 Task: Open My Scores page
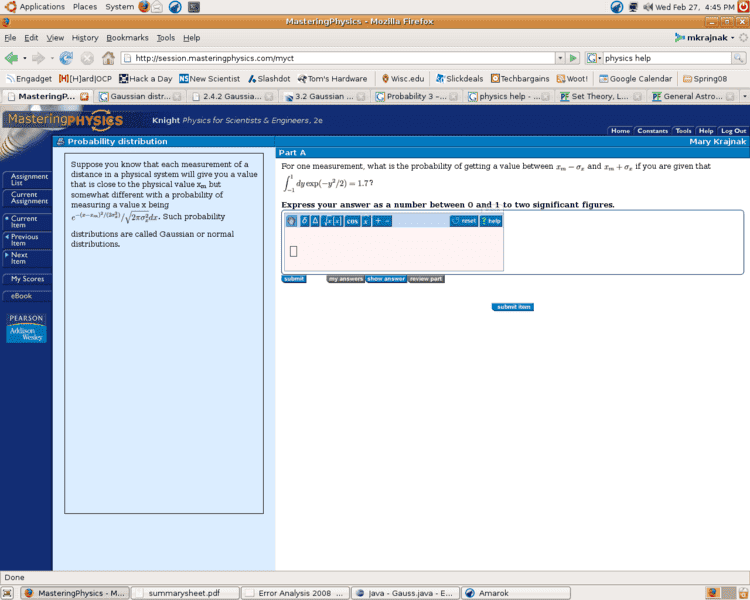tap(27, 279)
